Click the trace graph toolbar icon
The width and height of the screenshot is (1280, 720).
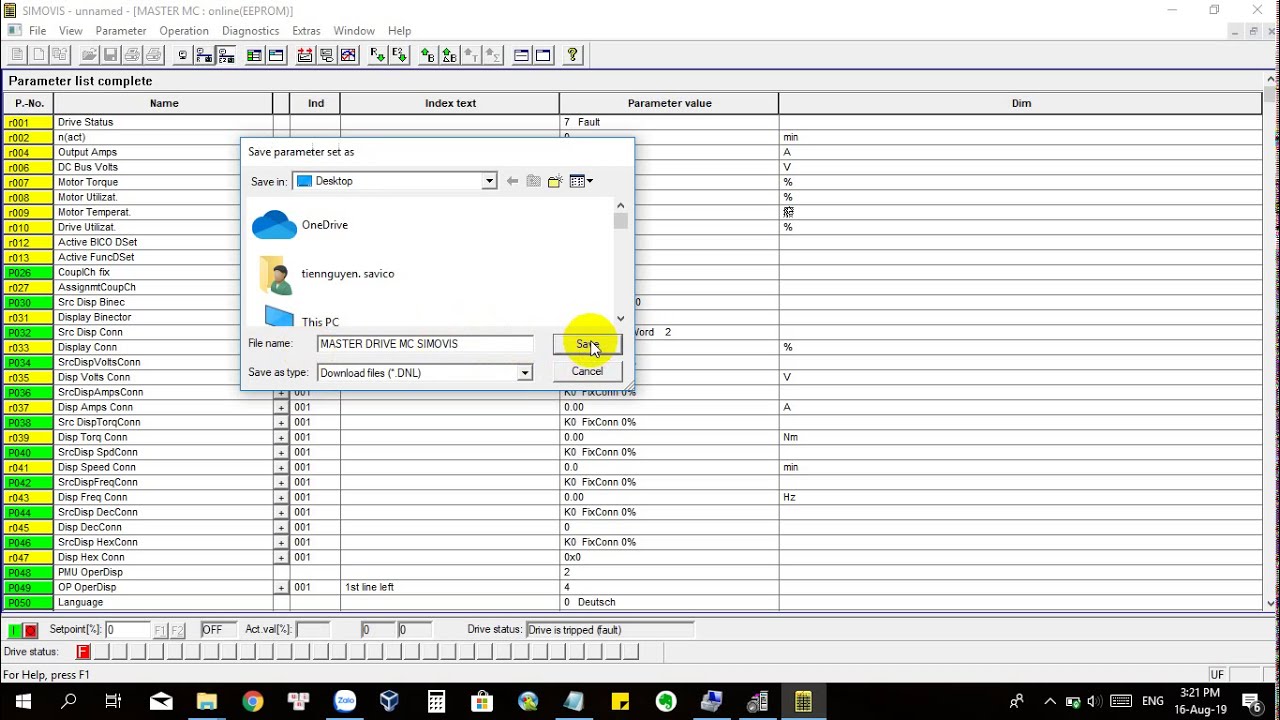tap(348, 55)
